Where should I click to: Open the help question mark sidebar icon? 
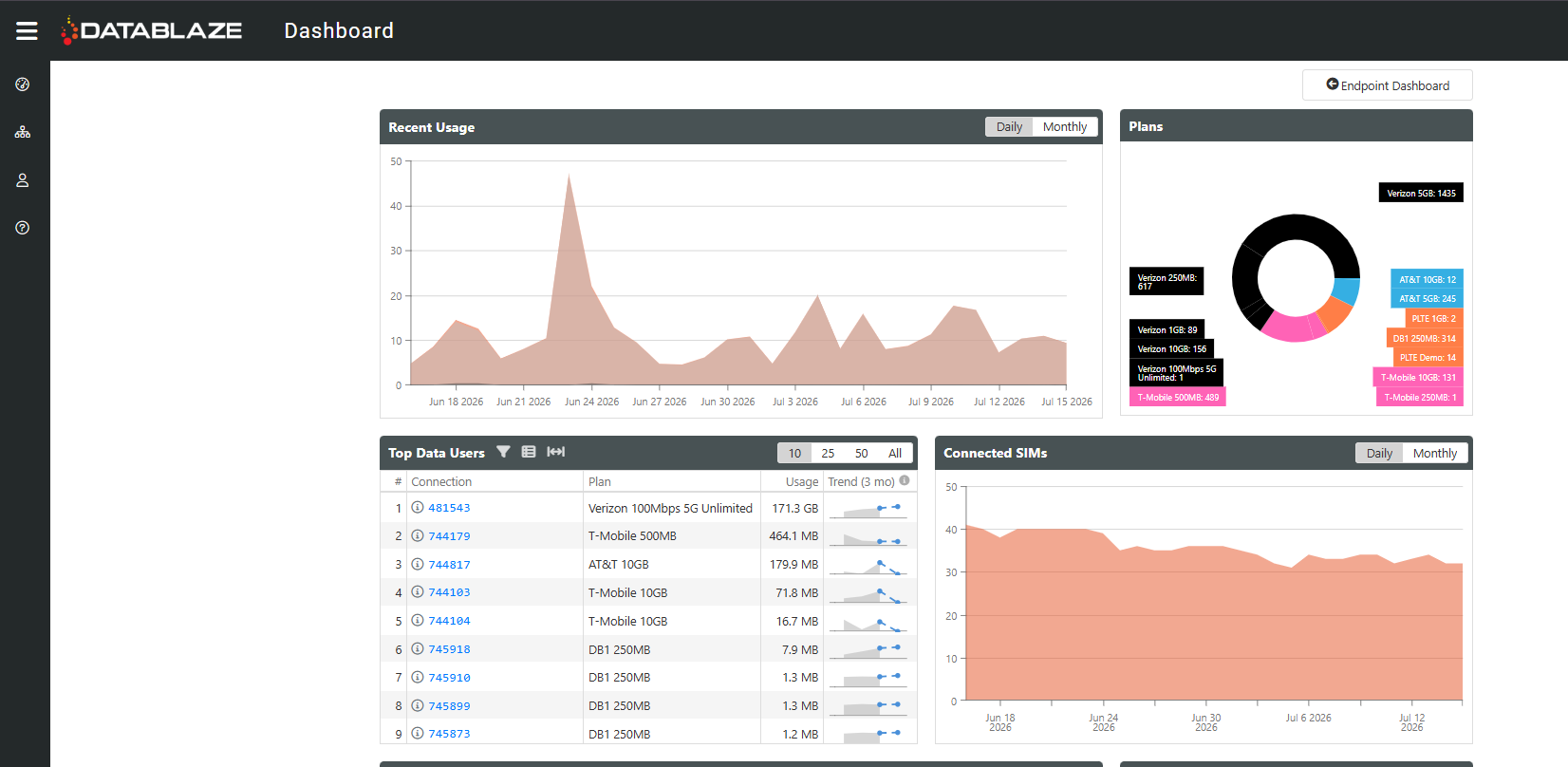(23, 228)
